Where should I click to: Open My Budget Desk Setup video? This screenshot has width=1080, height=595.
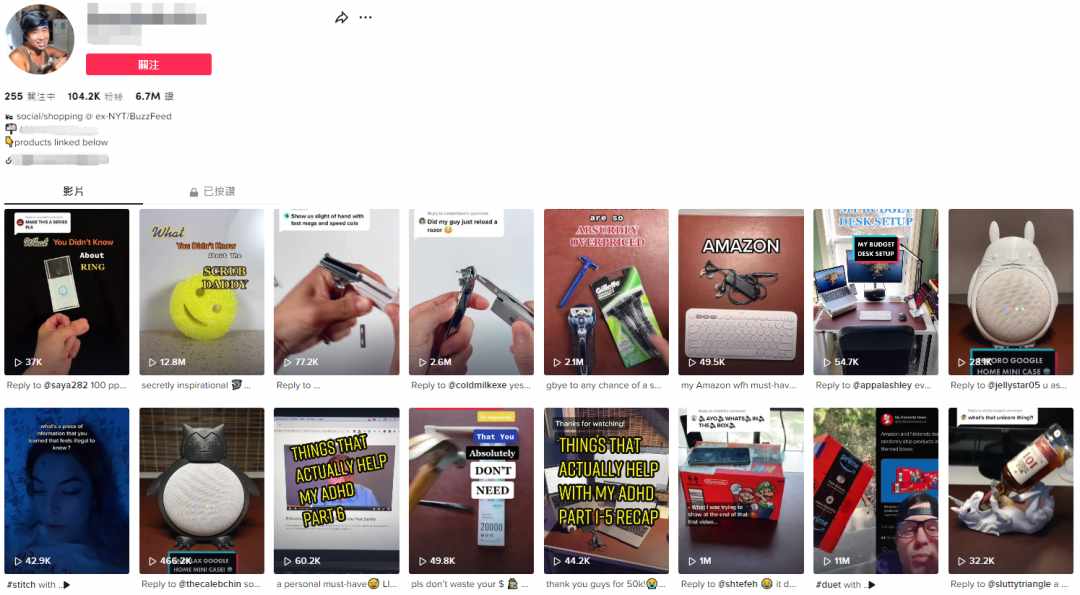point(875,292)
